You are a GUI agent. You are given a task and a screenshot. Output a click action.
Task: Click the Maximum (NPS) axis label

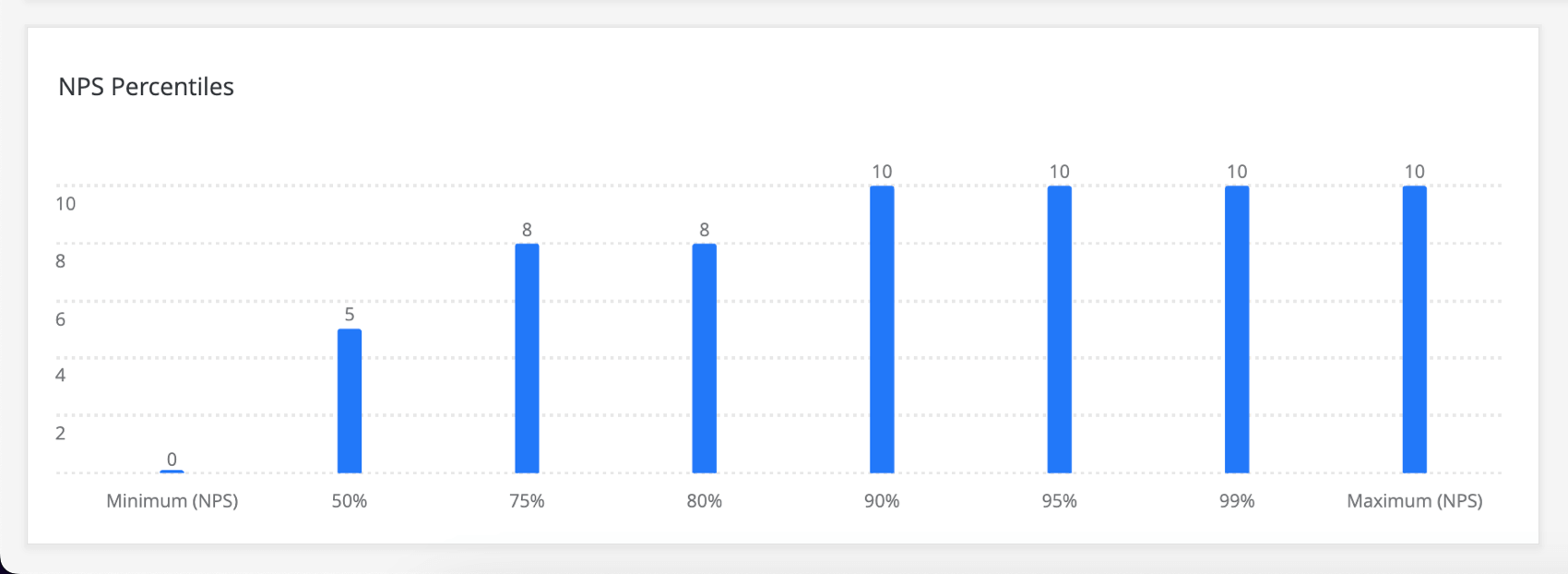[x=1414, y=501]
